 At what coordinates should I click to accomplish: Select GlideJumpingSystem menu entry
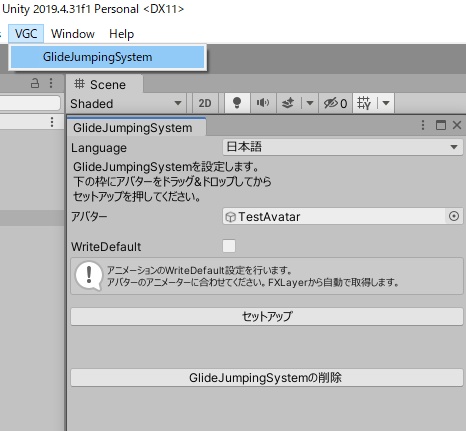(107, 57)
